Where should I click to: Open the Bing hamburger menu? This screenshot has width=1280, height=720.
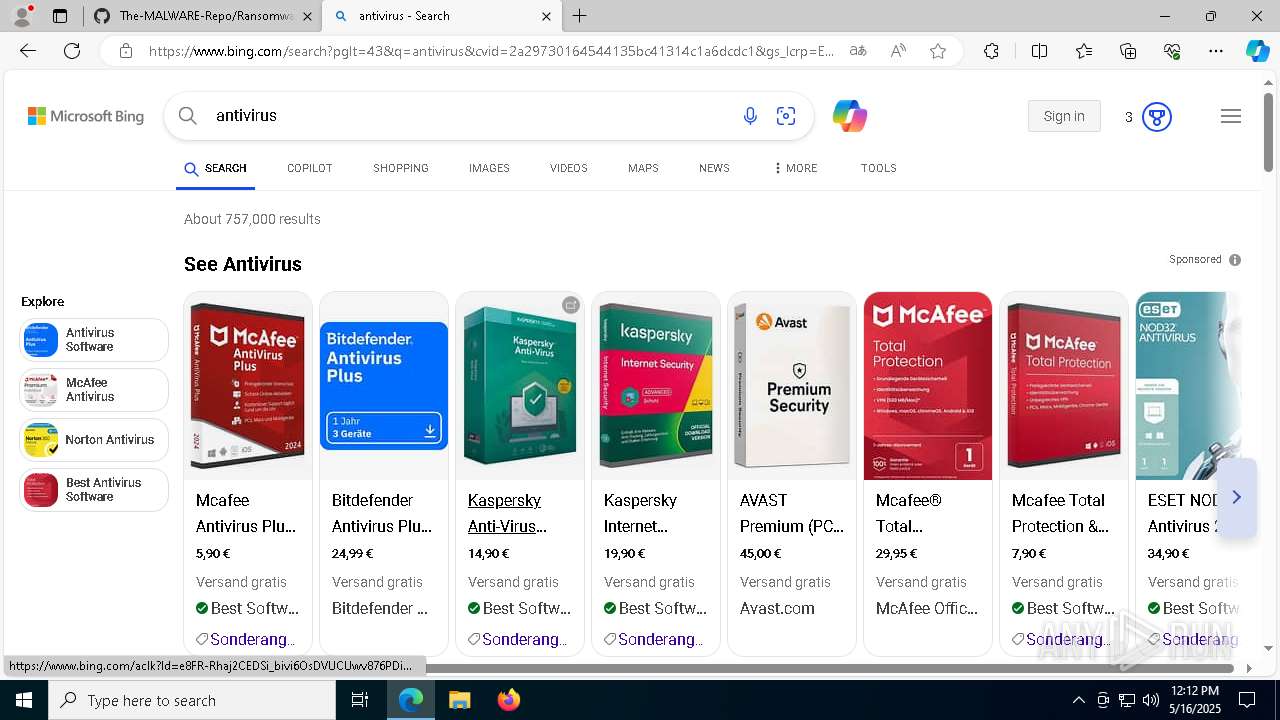pos(1231,116)
